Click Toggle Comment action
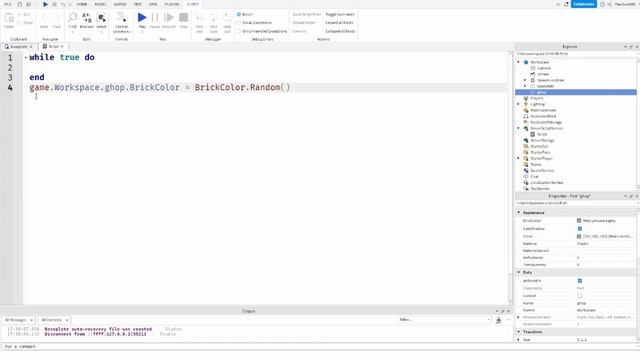Image resolution: width=640 pixels, height=360 pixels. coord(340,14)
